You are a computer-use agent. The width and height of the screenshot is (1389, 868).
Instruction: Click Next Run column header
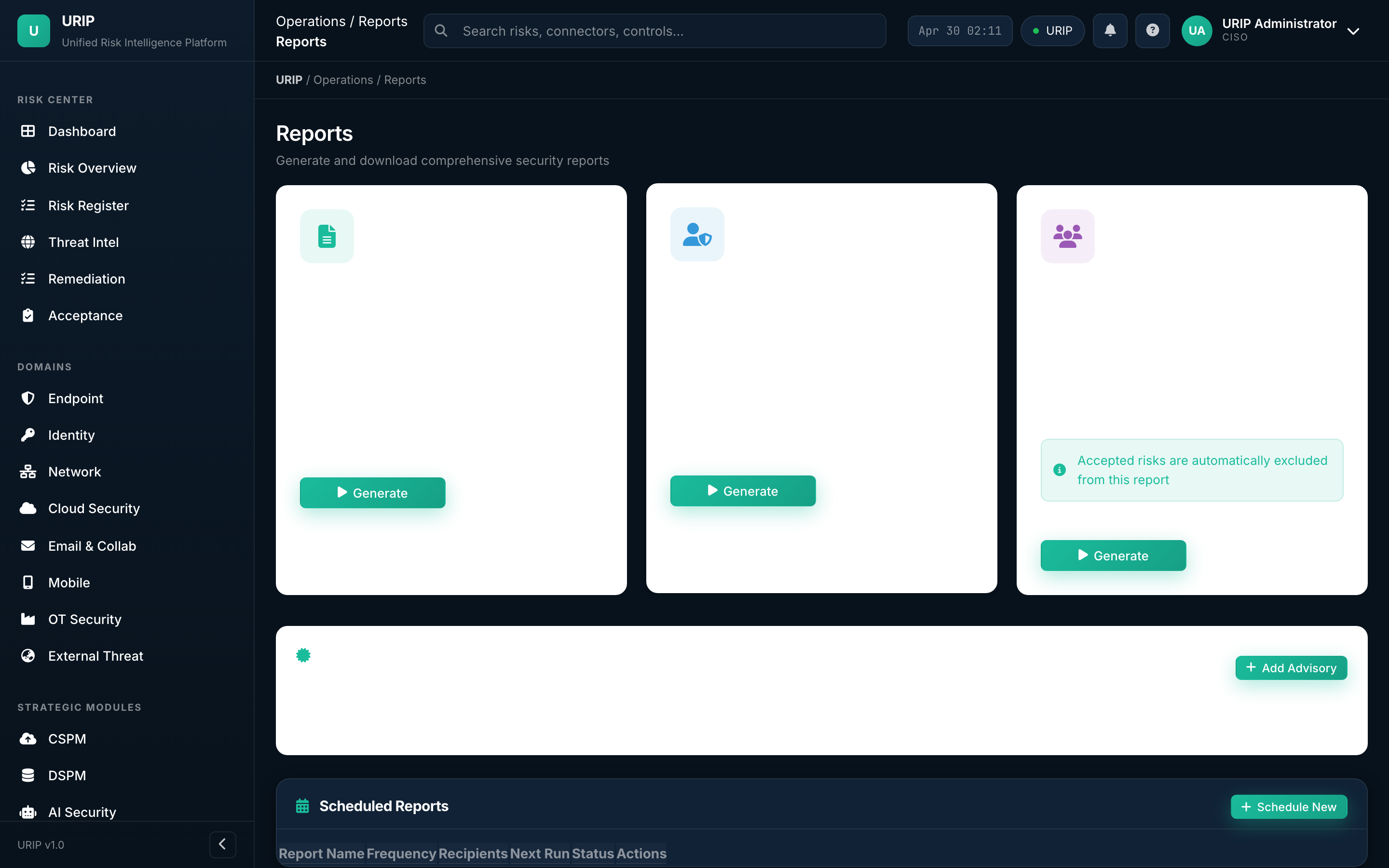540,854
